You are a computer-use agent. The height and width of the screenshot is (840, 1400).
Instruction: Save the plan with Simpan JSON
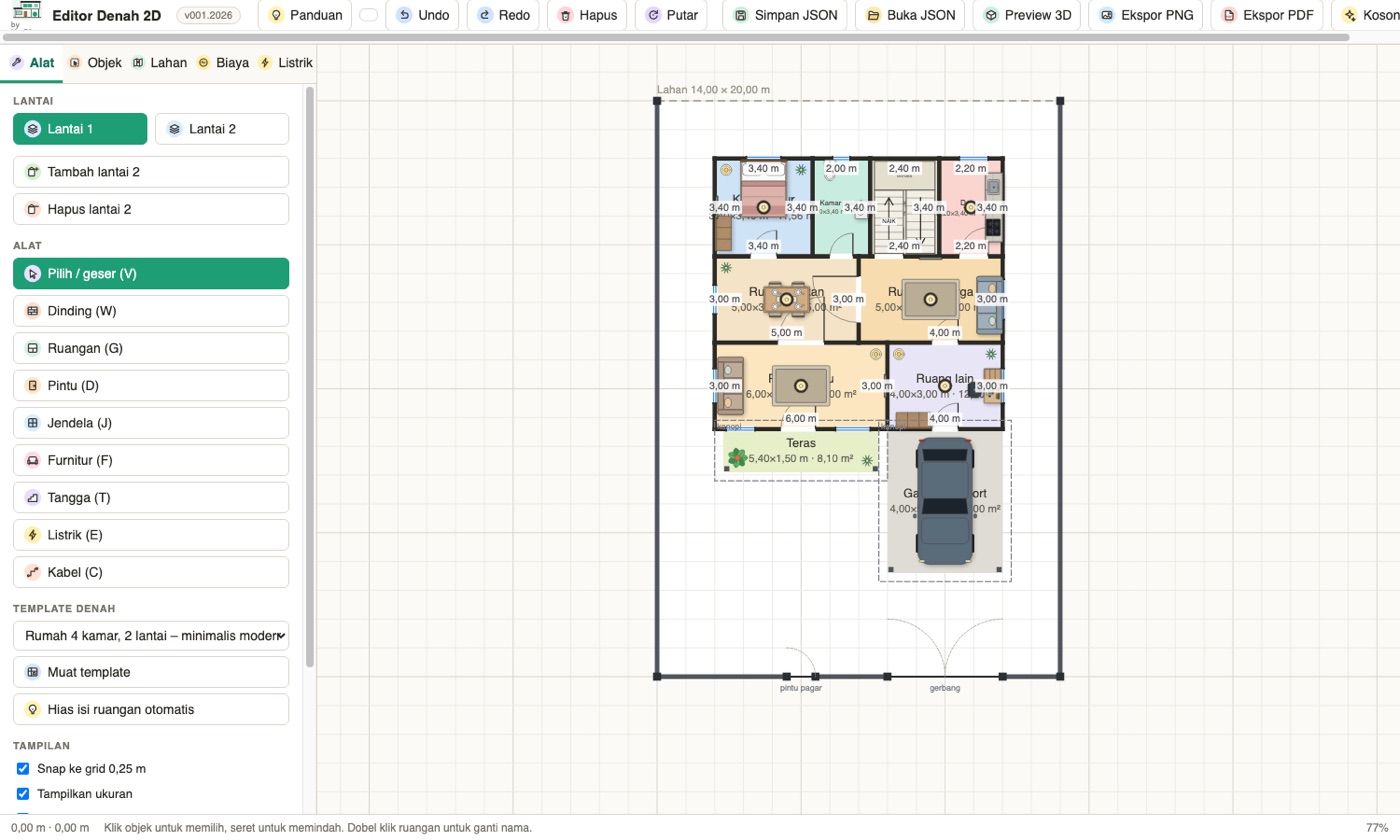pos(785,15)
